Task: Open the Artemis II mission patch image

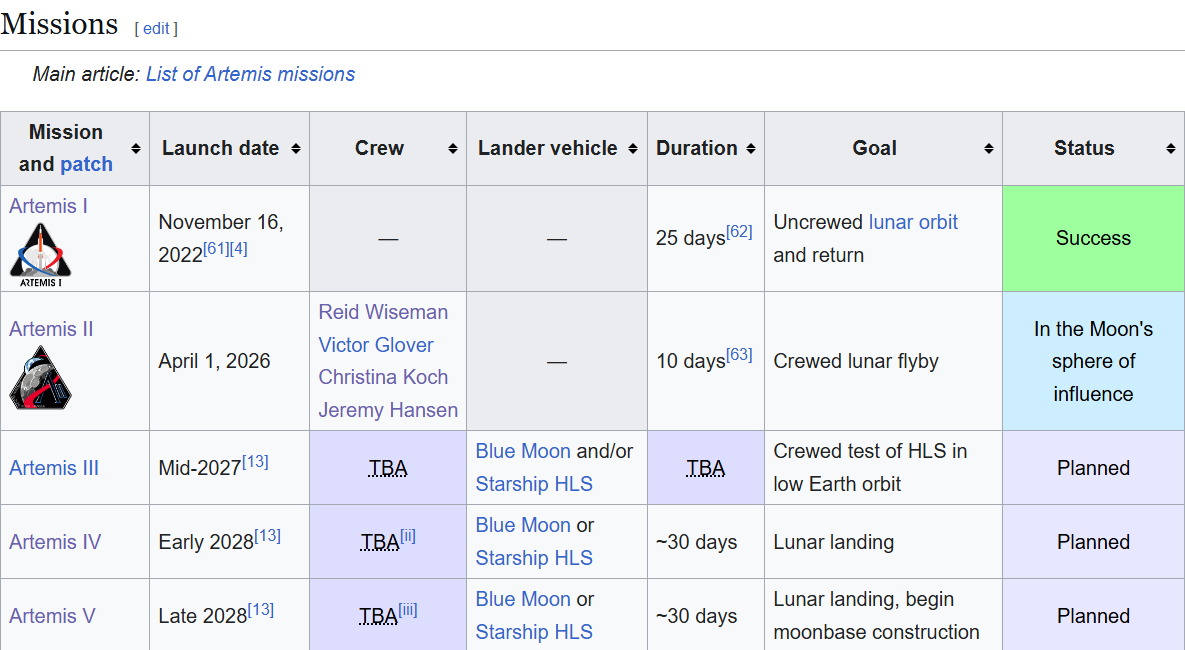Action: (41, 378)
